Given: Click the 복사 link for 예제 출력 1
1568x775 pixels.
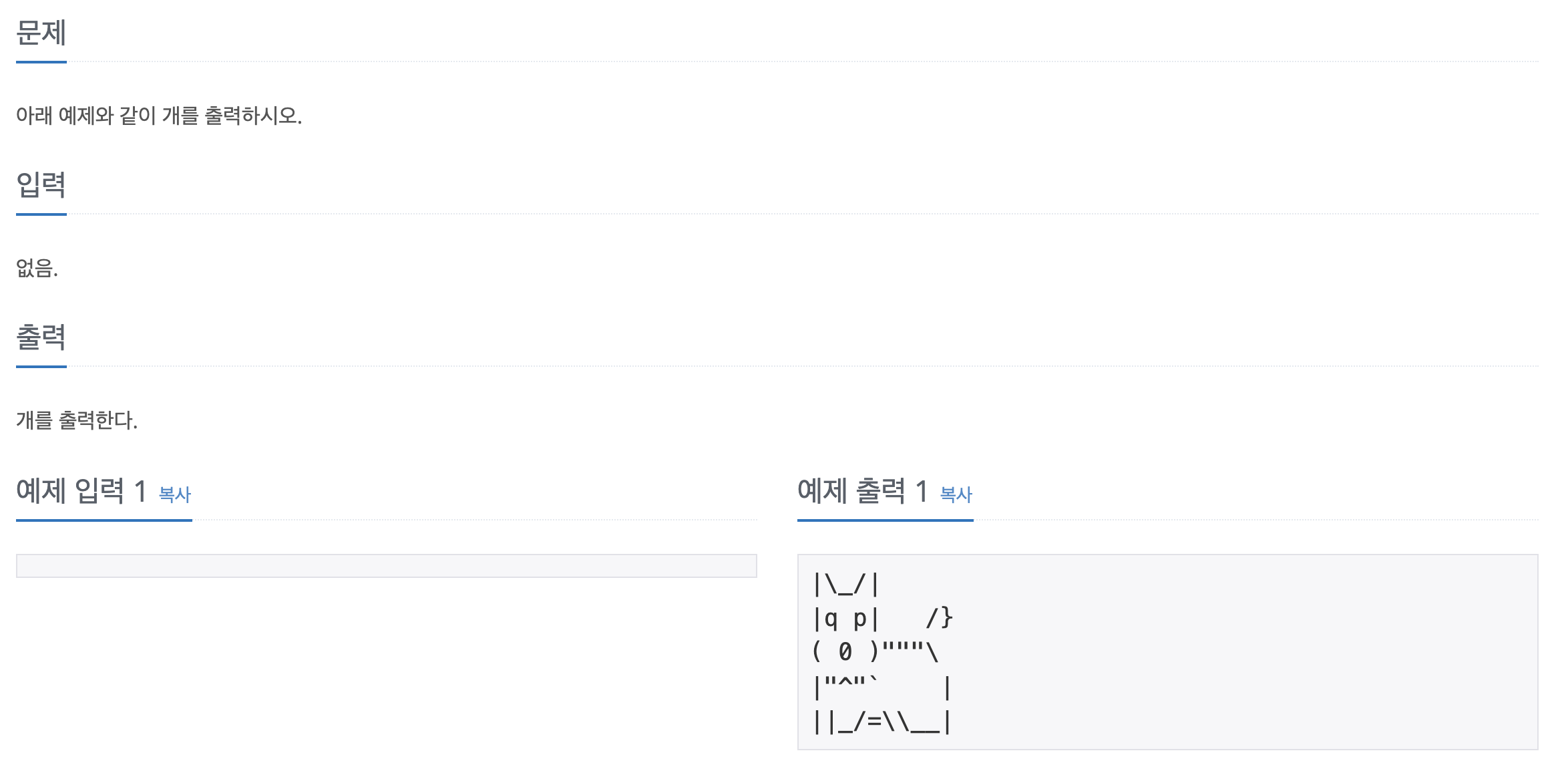Looking at the screenshot, I should coord(956,494).
